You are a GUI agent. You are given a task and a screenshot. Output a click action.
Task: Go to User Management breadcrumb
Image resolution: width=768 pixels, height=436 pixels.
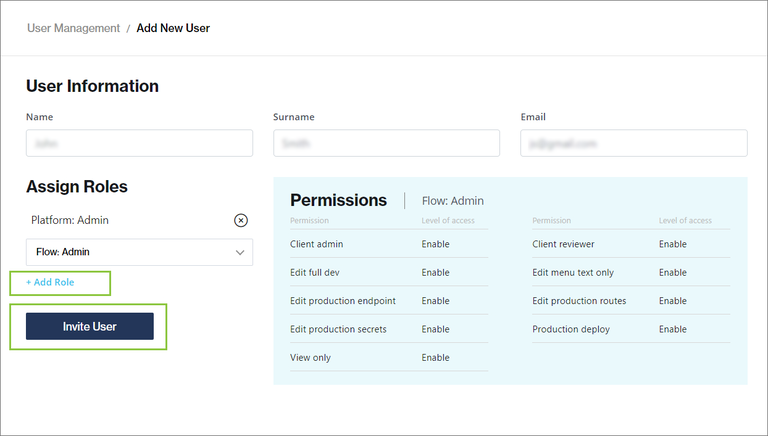(73, 28)
